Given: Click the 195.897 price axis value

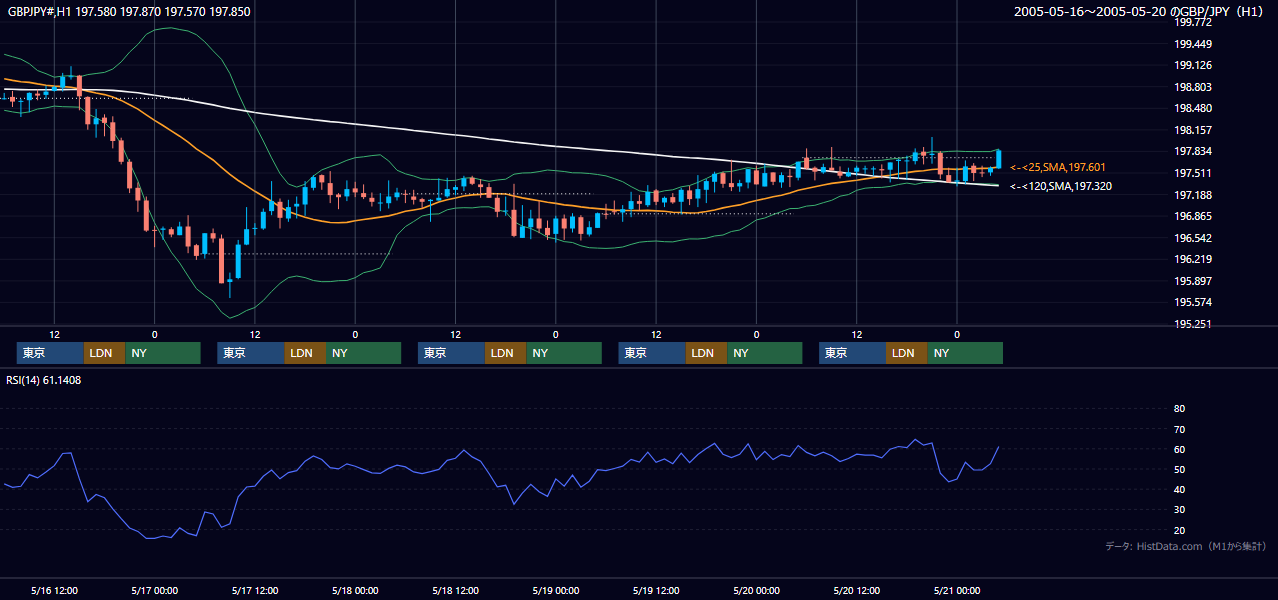Looking at the screenshot, I should coord(1192,281).
